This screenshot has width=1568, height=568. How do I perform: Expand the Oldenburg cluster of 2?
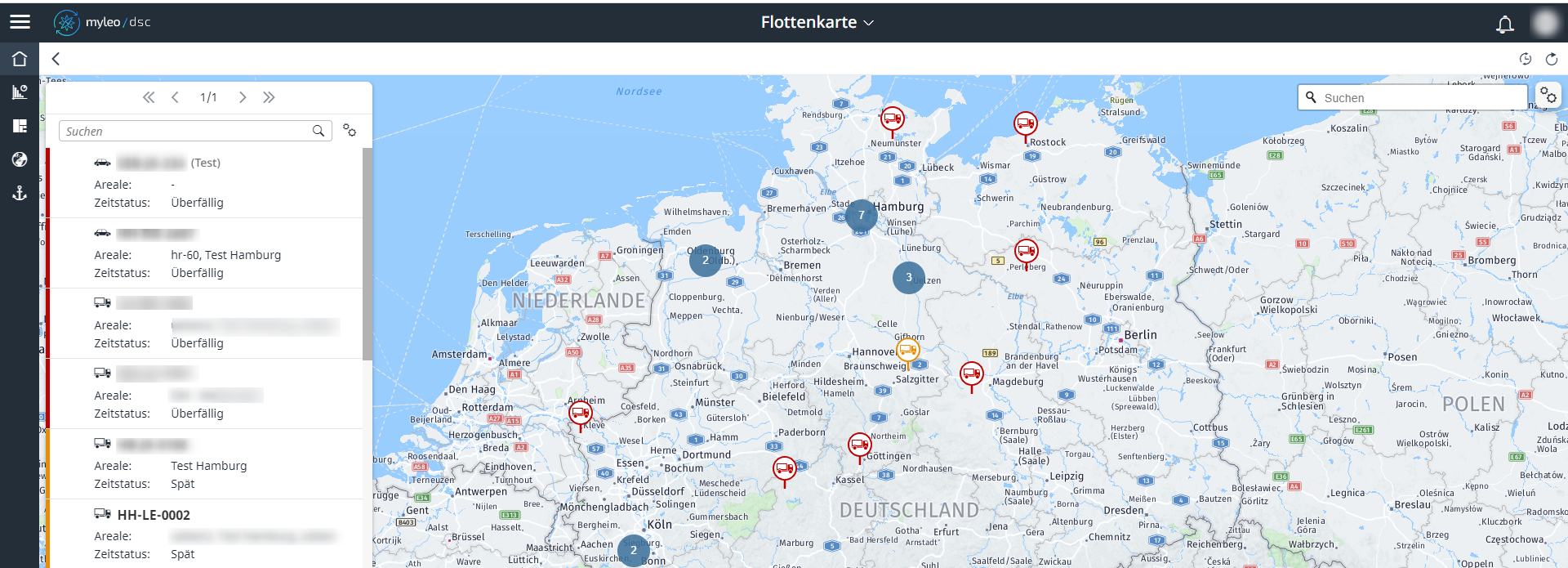click(706, 260)
